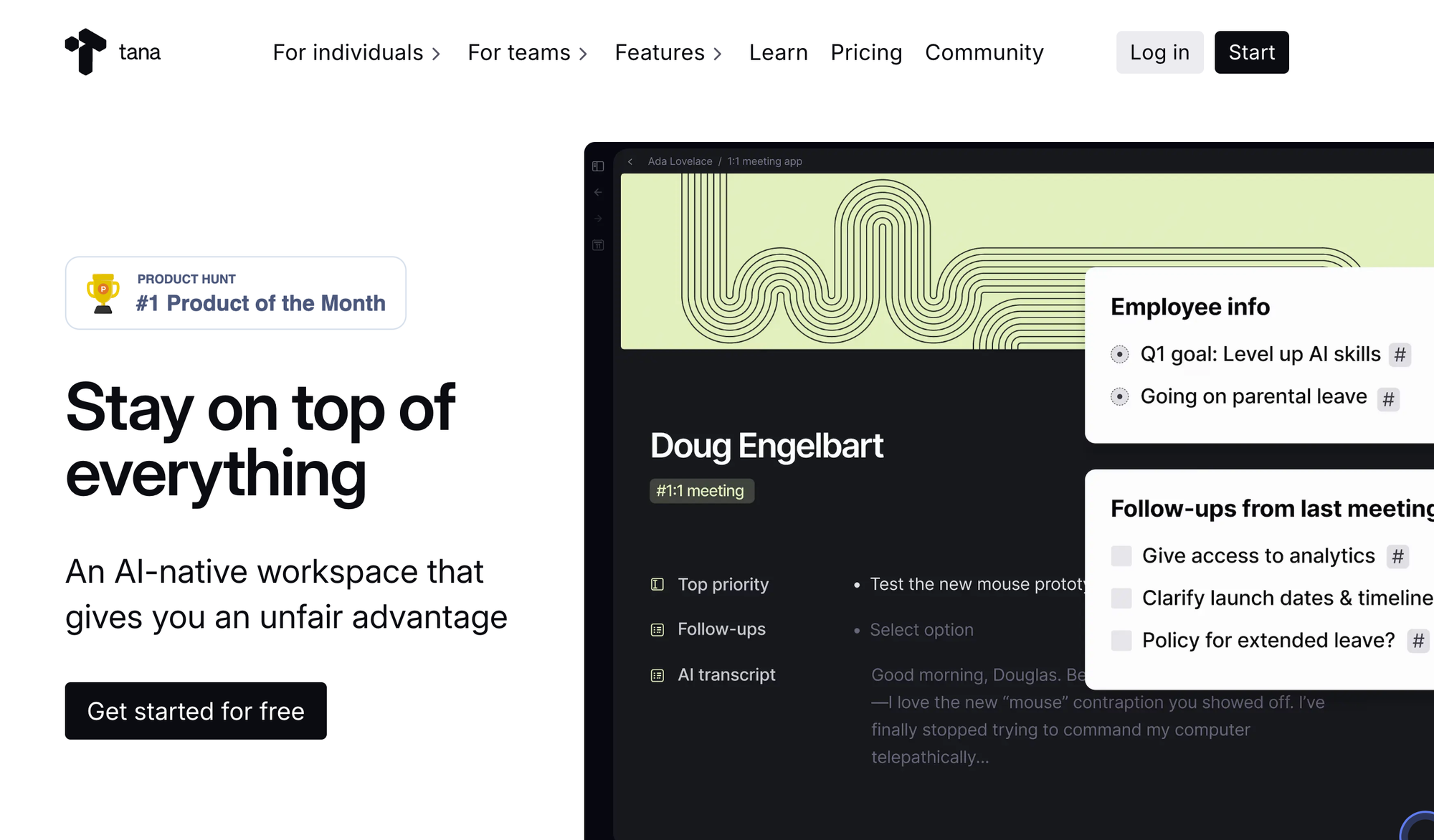
Task: Open the Community page
Action: click(x=984, y=52)
